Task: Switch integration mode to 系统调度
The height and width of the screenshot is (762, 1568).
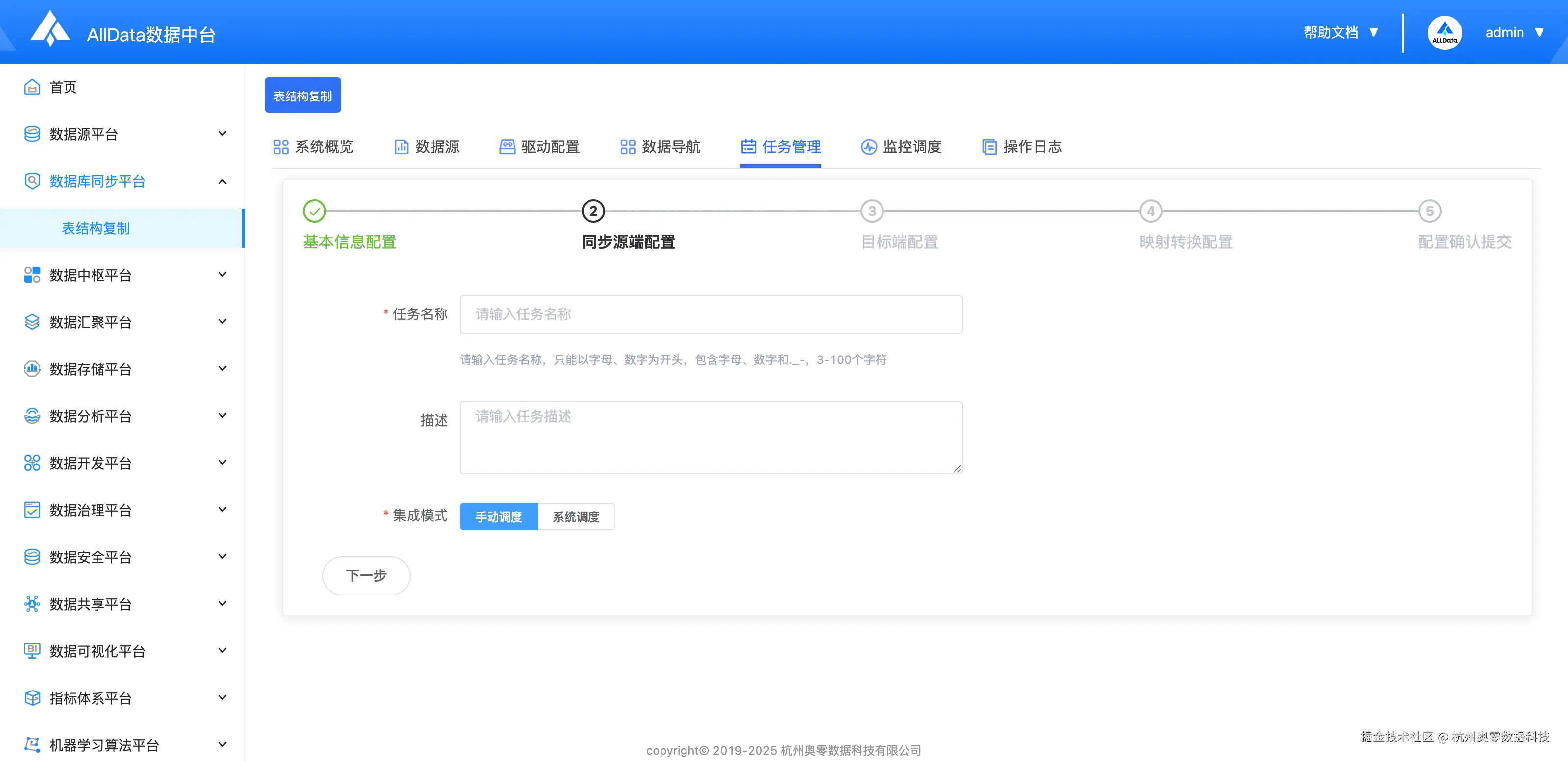Action: 576,516
